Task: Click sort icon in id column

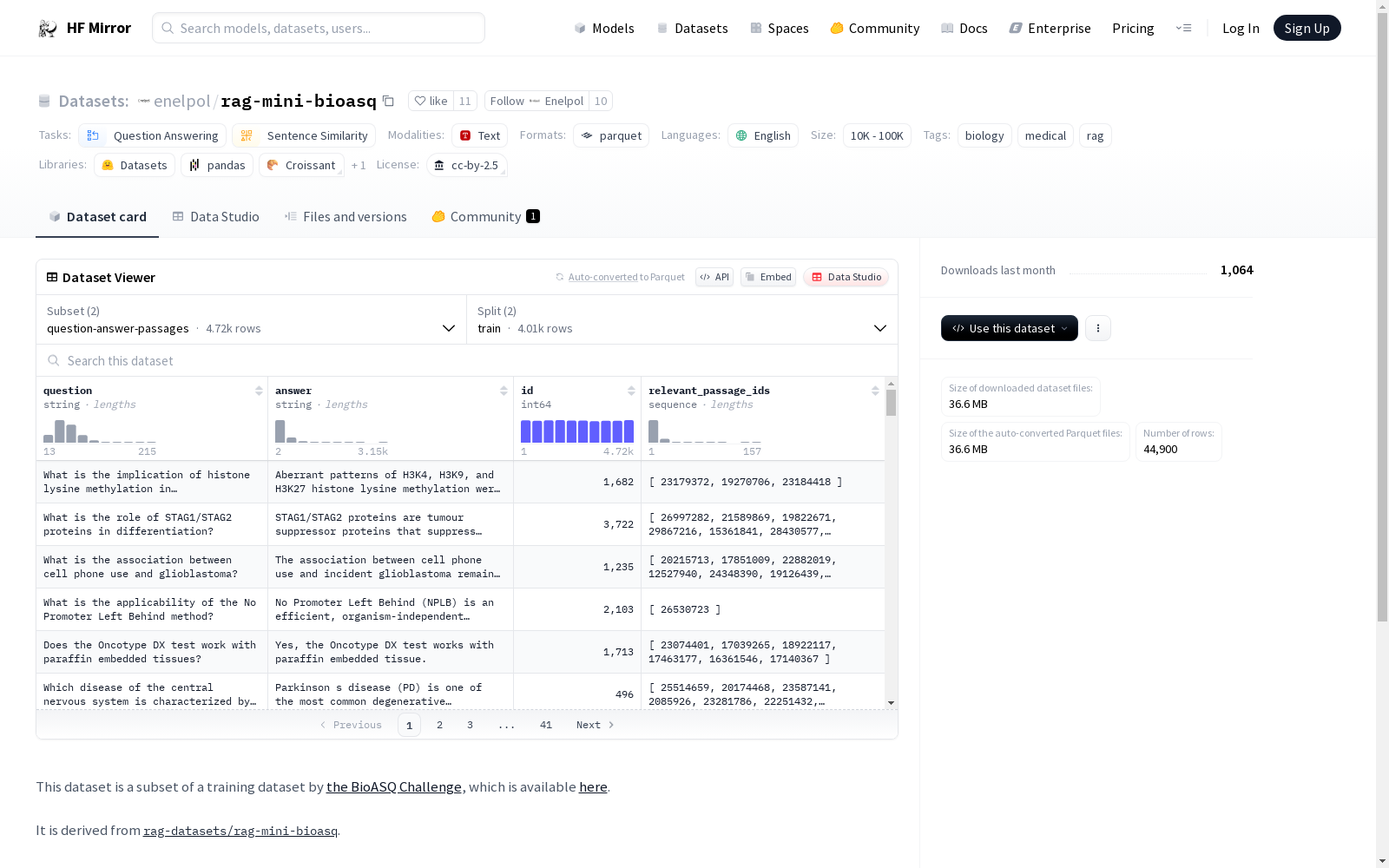Action: pos(631,391)
